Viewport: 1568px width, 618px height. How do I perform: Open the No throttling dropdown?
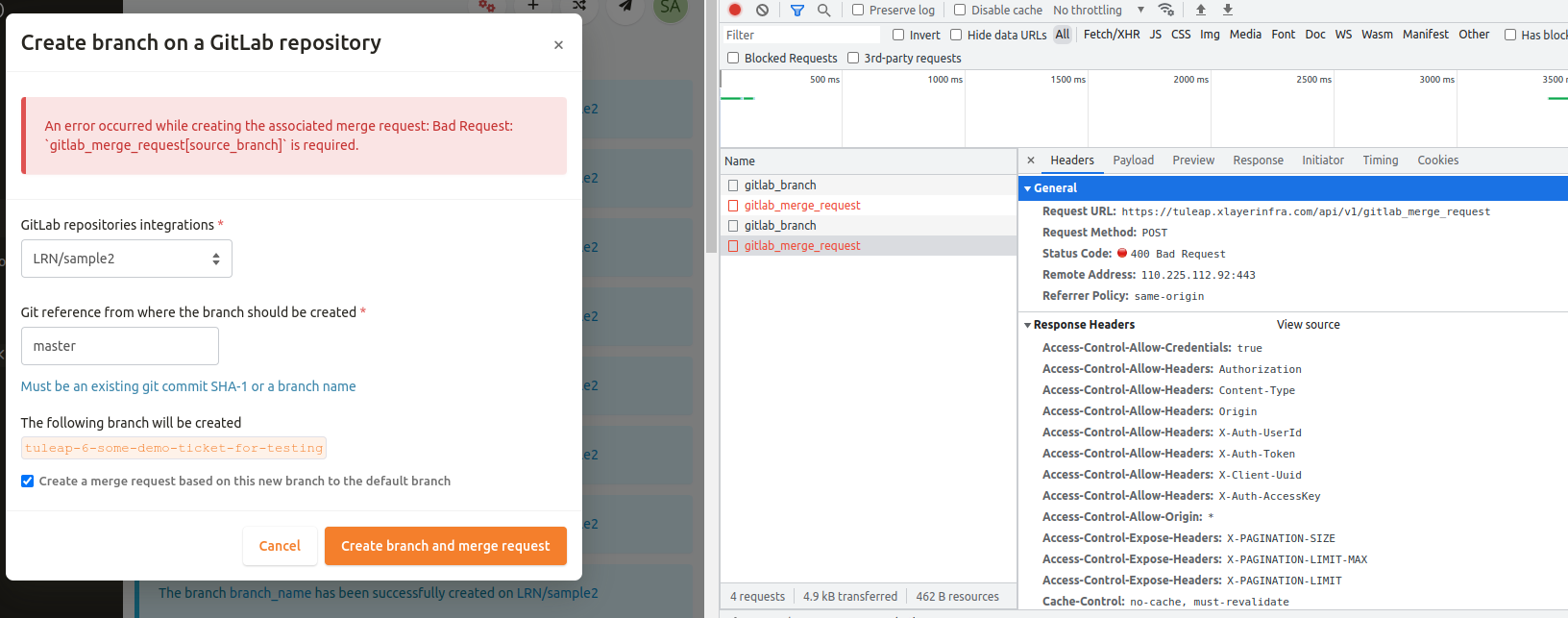[1098, 10]
